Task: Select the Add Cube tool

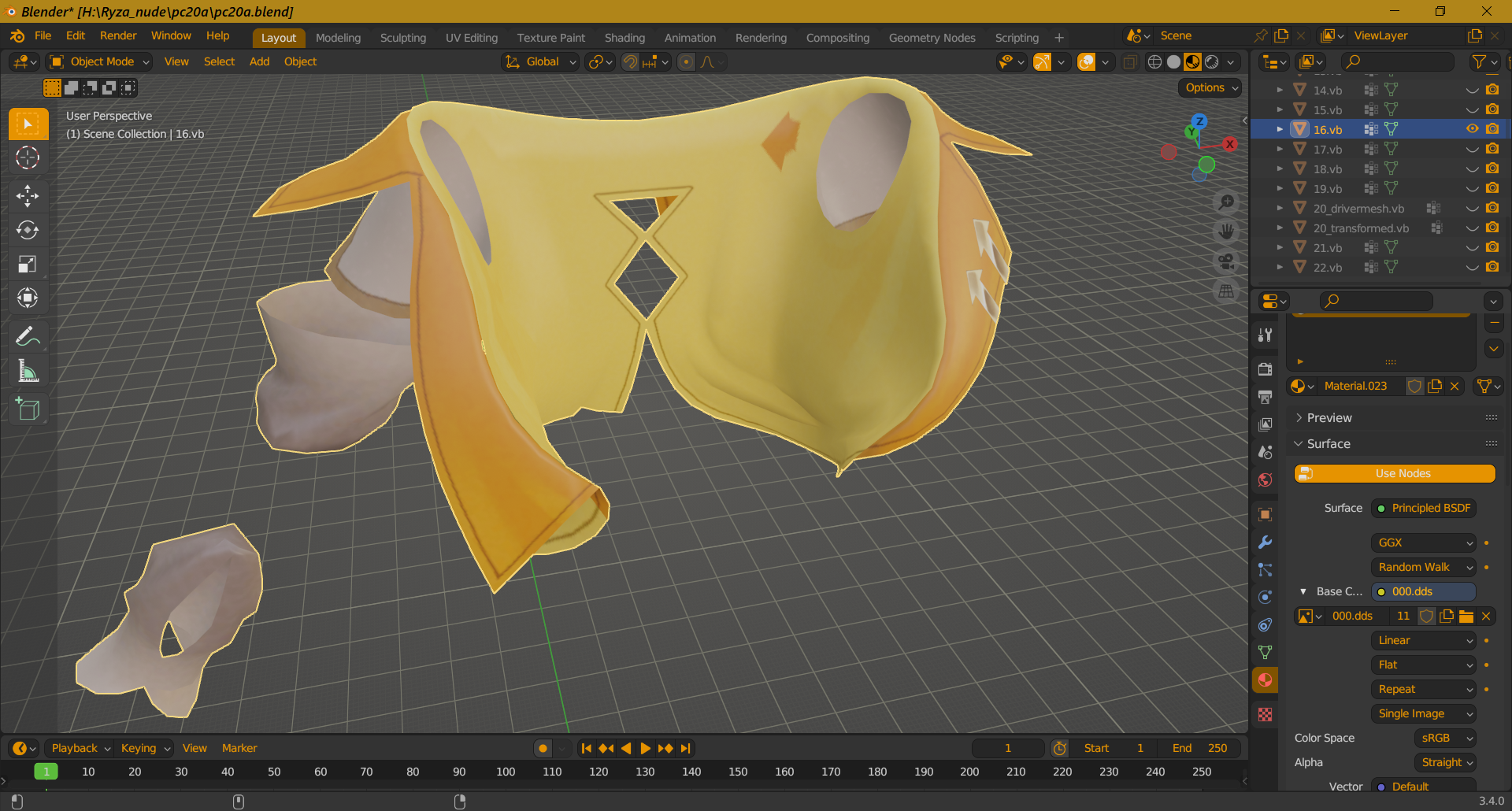Action: click(28, 409)
